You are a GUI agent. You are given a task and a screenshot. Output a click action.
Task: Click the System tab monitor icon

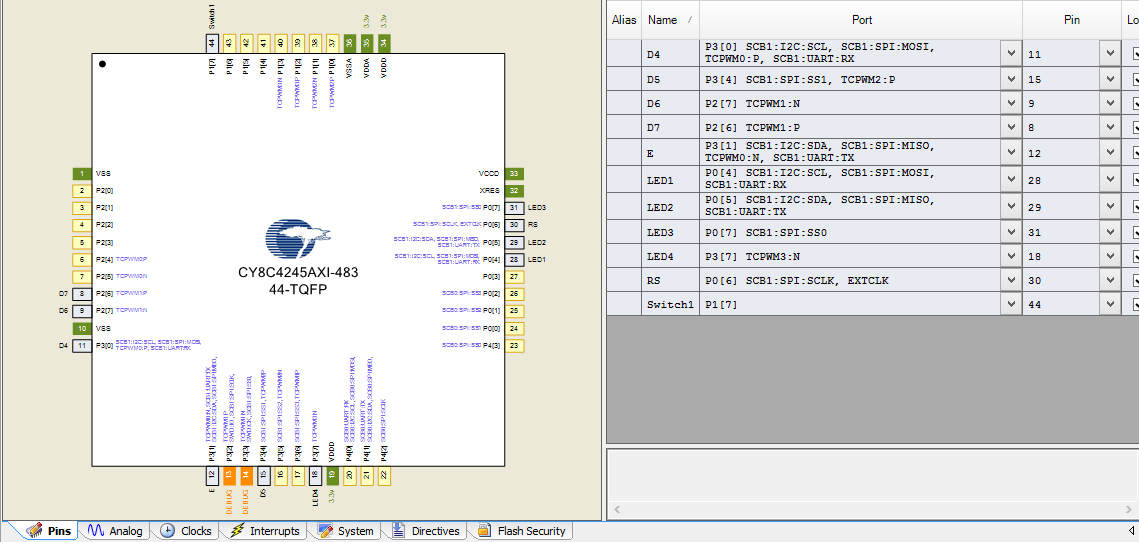tap(325, 531)
